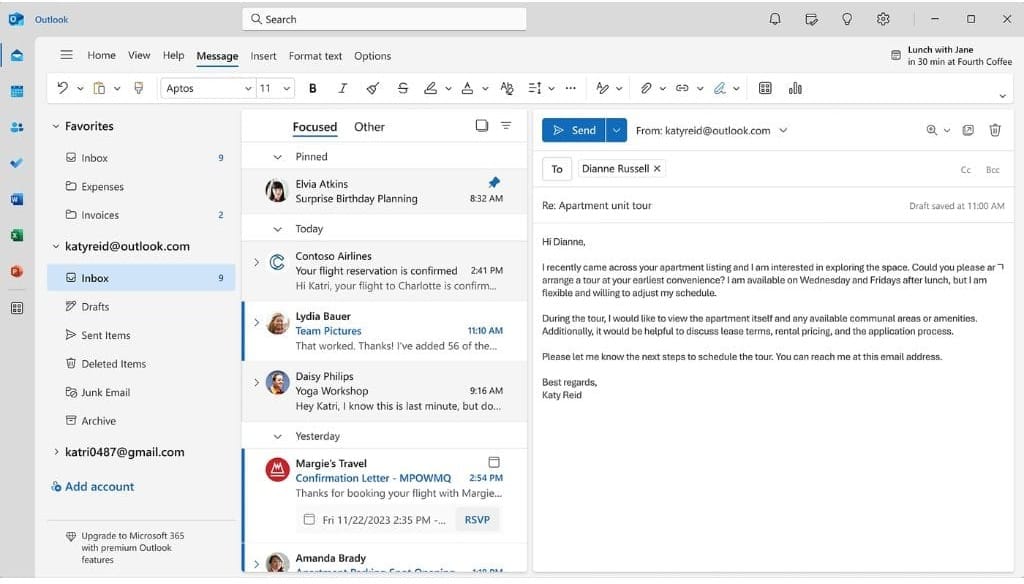Viewport: 1024px width, 584px height.
Task: Open the Format text ribbon tab
Action: 315,56
